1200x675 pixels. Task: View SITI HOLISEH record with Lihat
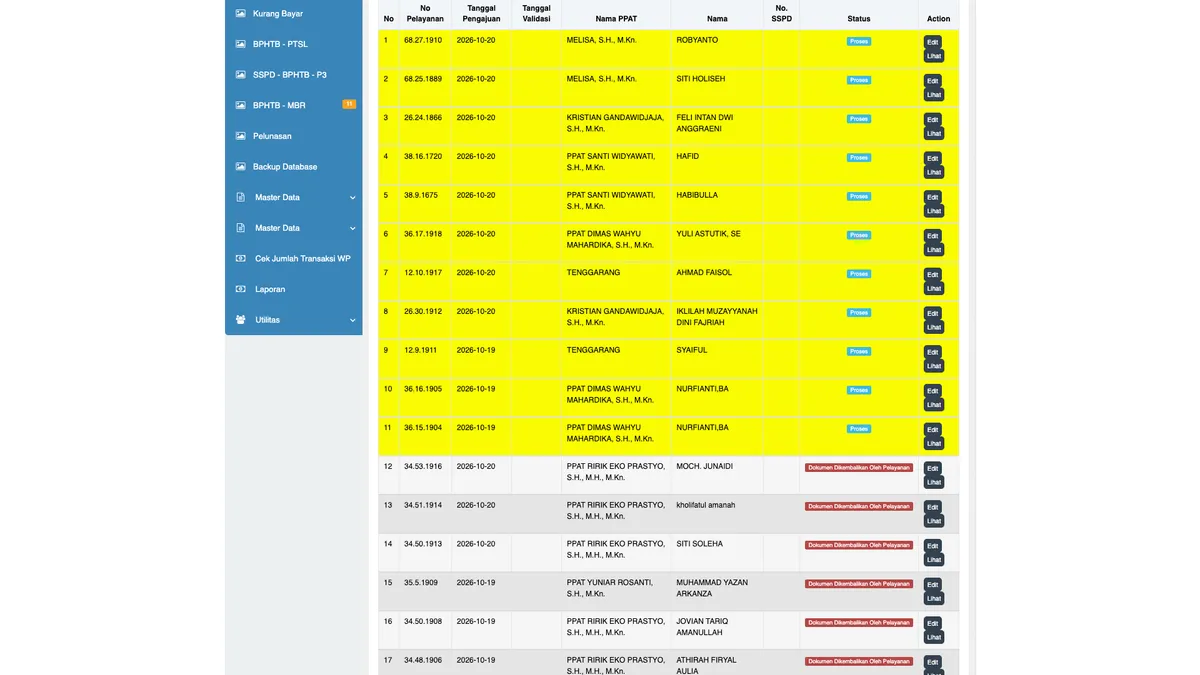coord(934,95)
